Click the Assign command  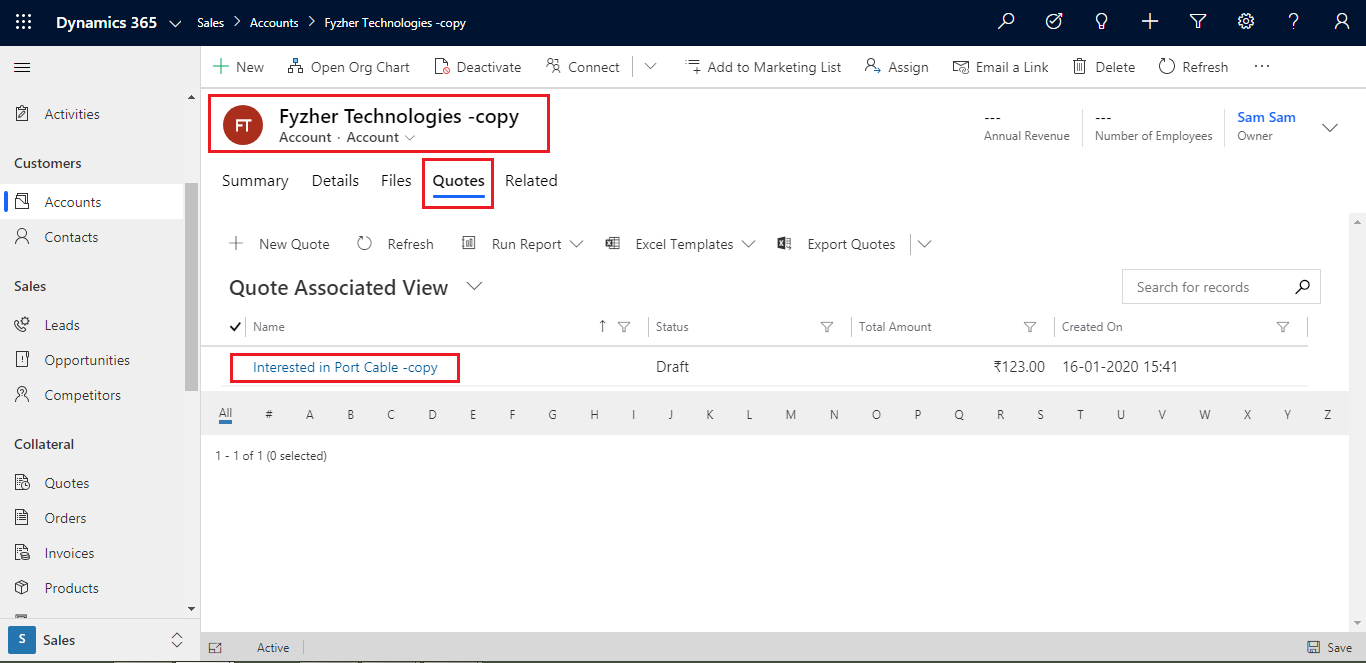coord(896,67)
